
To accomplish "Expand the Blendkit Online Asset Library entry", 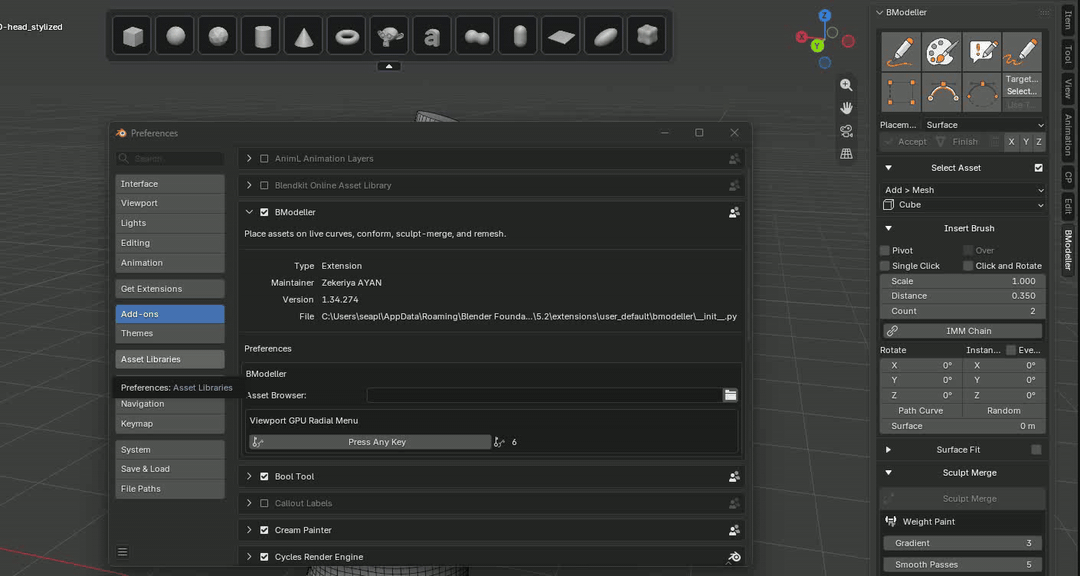I will click(x=249, y=185).
